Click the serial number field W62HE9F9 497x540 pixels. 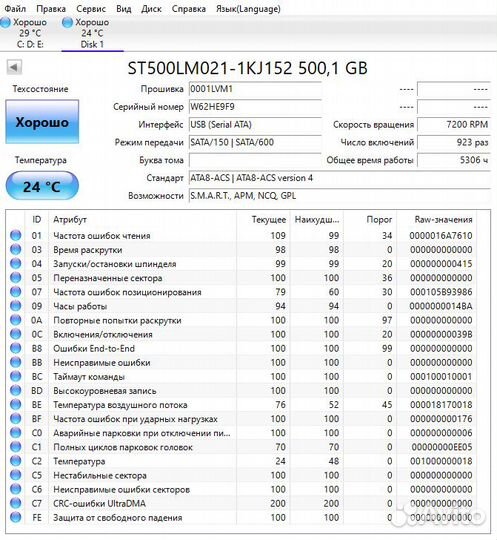tap(255, 107)
